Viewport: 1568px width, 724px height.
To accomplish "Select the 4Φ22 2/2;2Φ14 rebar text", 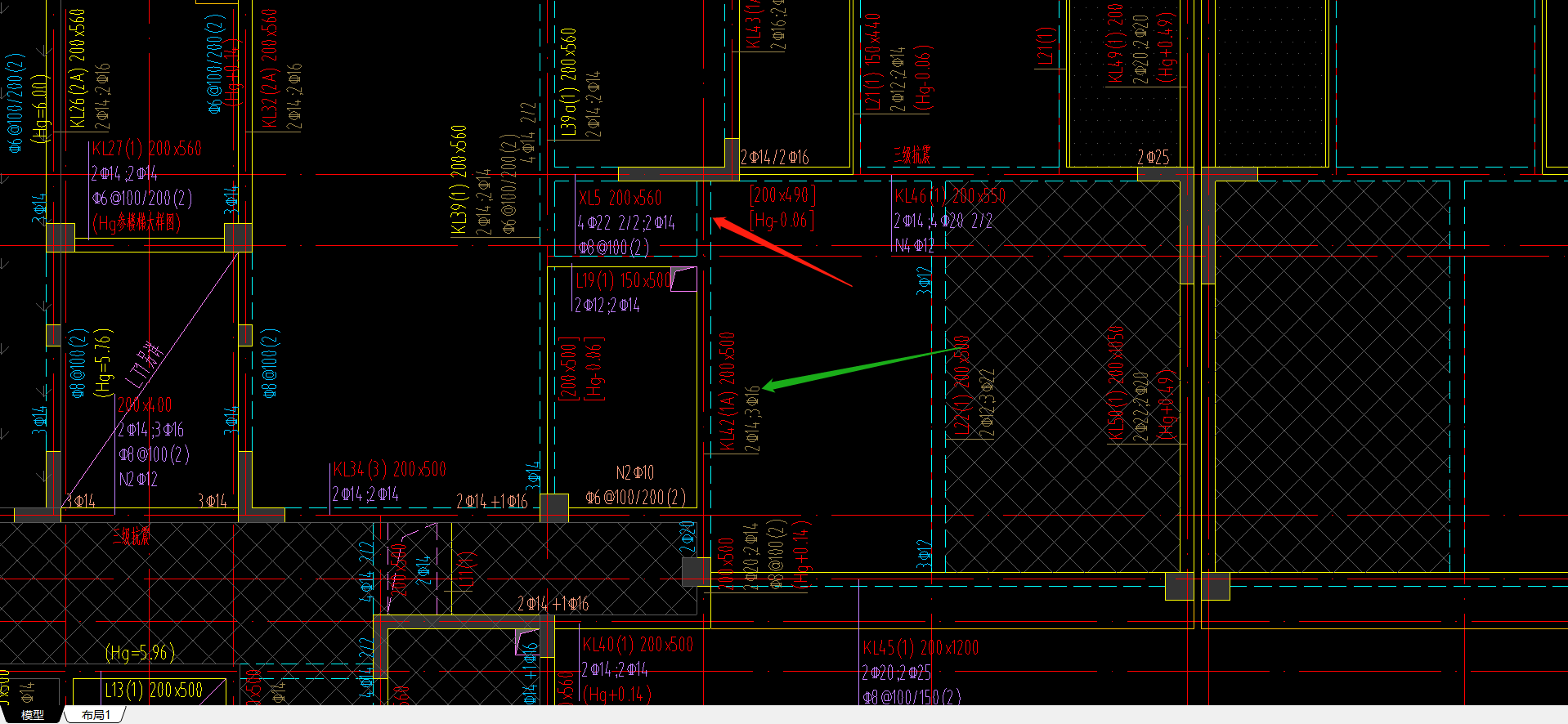I will click(626, 222).
